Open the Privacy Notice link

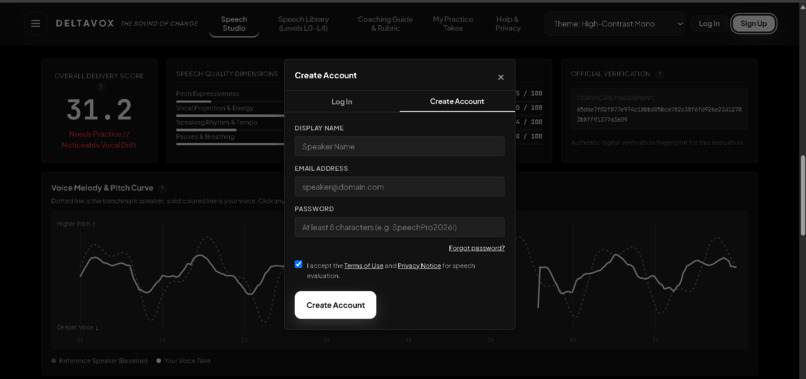(x=419, y=266)
